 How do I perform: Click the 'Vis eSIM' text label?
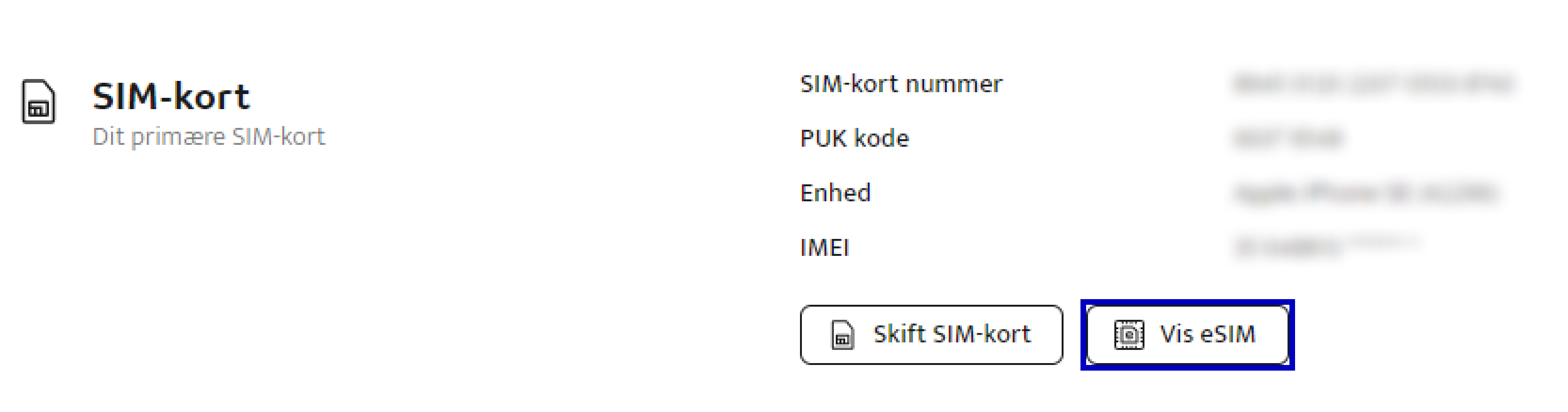(x=1208, y=334)
